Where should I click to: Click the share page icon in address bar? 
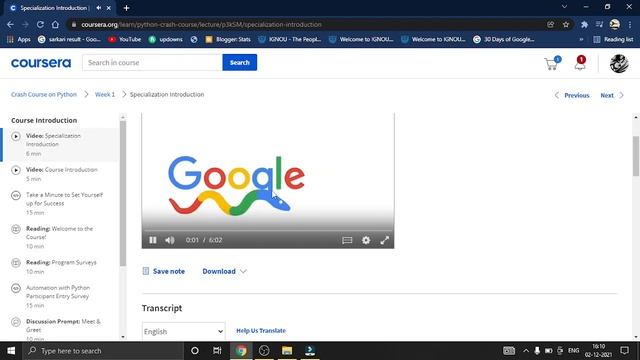click(x=551, y=24)
